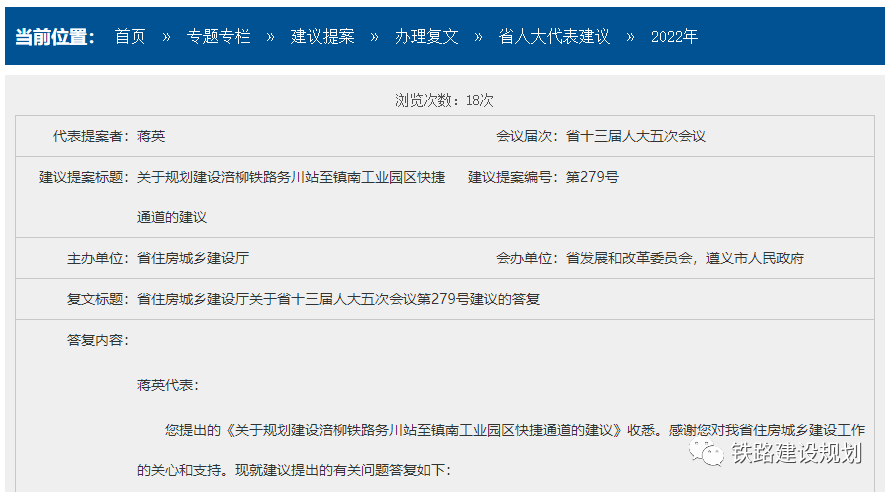Open 建议提案 breadcrumb link
This screenshot has height=492, width=891.
pos(323,36)
